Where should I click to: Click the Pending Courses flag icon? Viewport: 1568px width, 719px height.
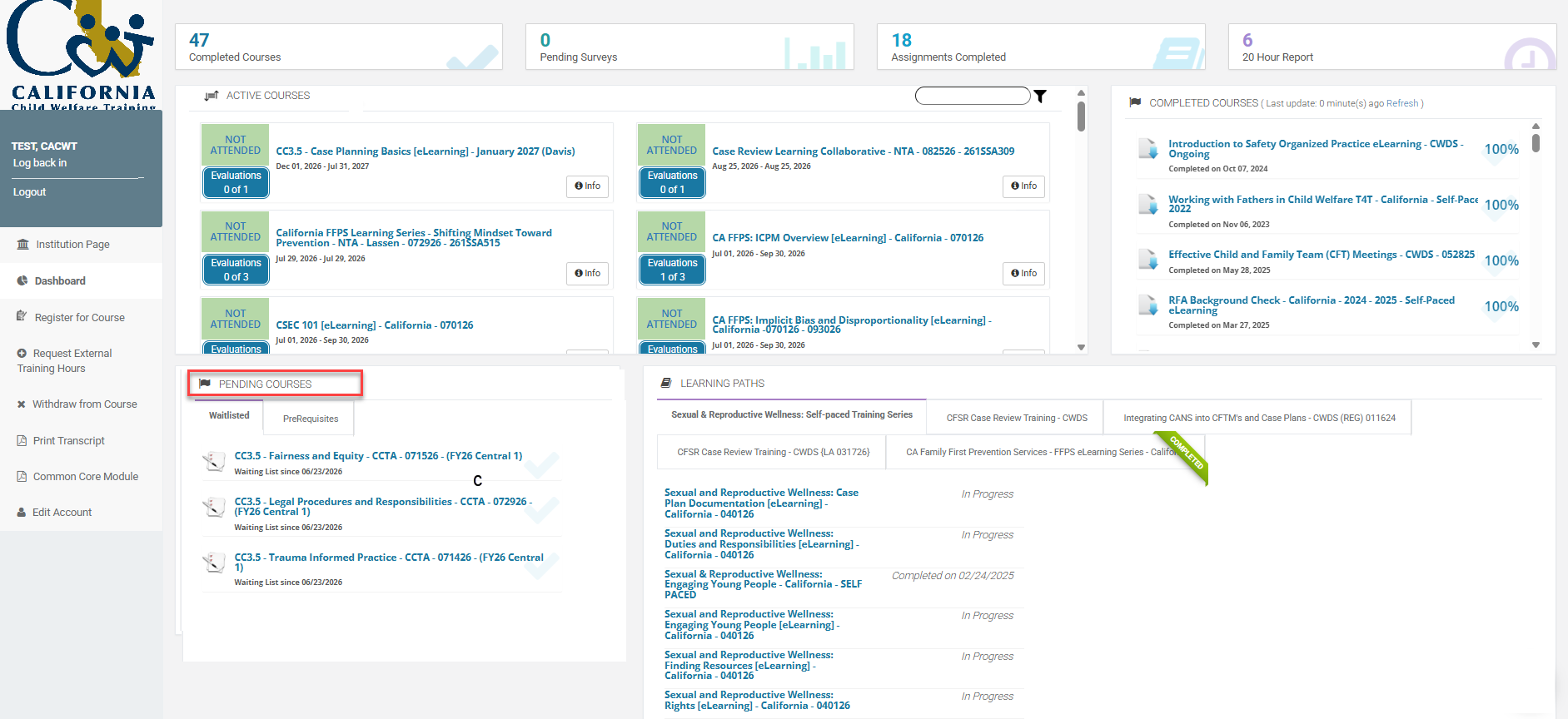pos(205,384)
